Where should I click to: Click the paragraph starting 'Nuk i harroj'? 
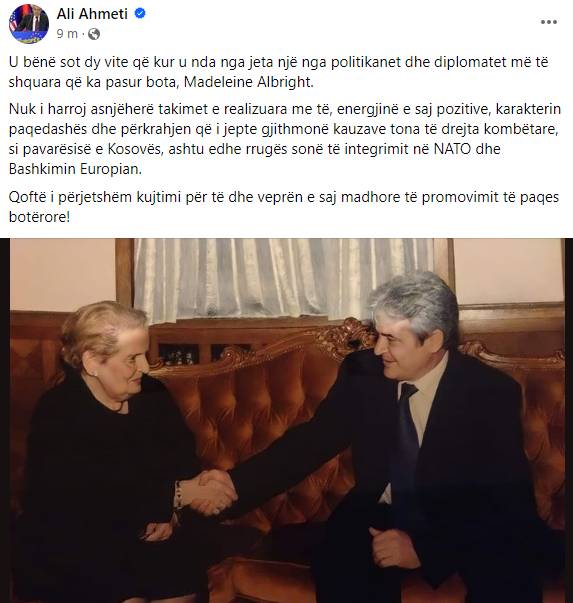click(285, 139)
